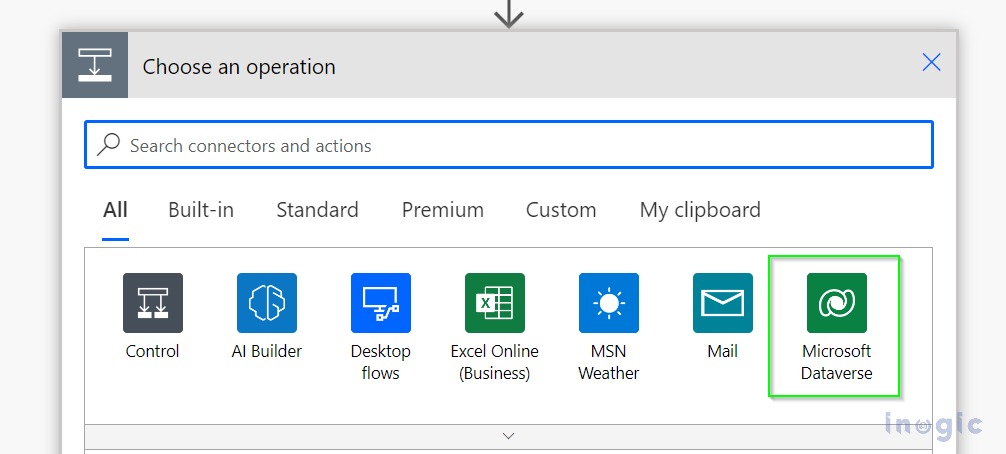Show Premium connectors tab
Screen dimensions: 1006x454
(x=443, y=210)
